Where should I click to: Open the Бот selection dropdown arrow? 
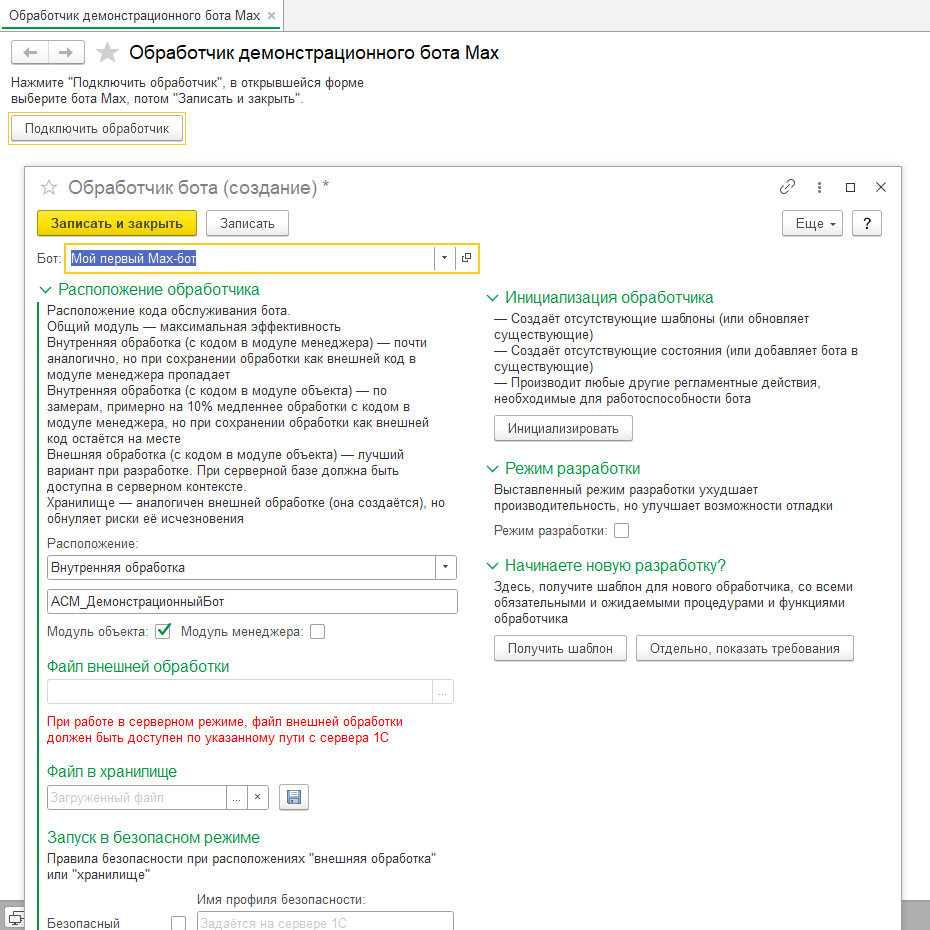coord(444,258)
